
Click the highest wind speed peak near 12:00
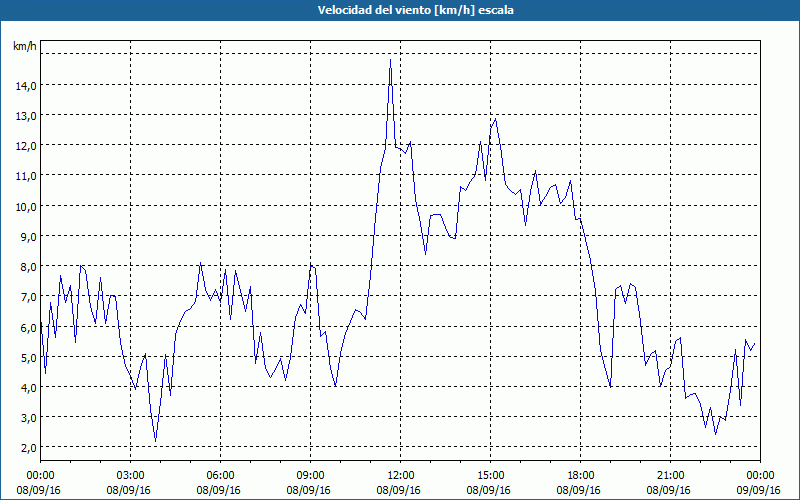coord(391,60)
